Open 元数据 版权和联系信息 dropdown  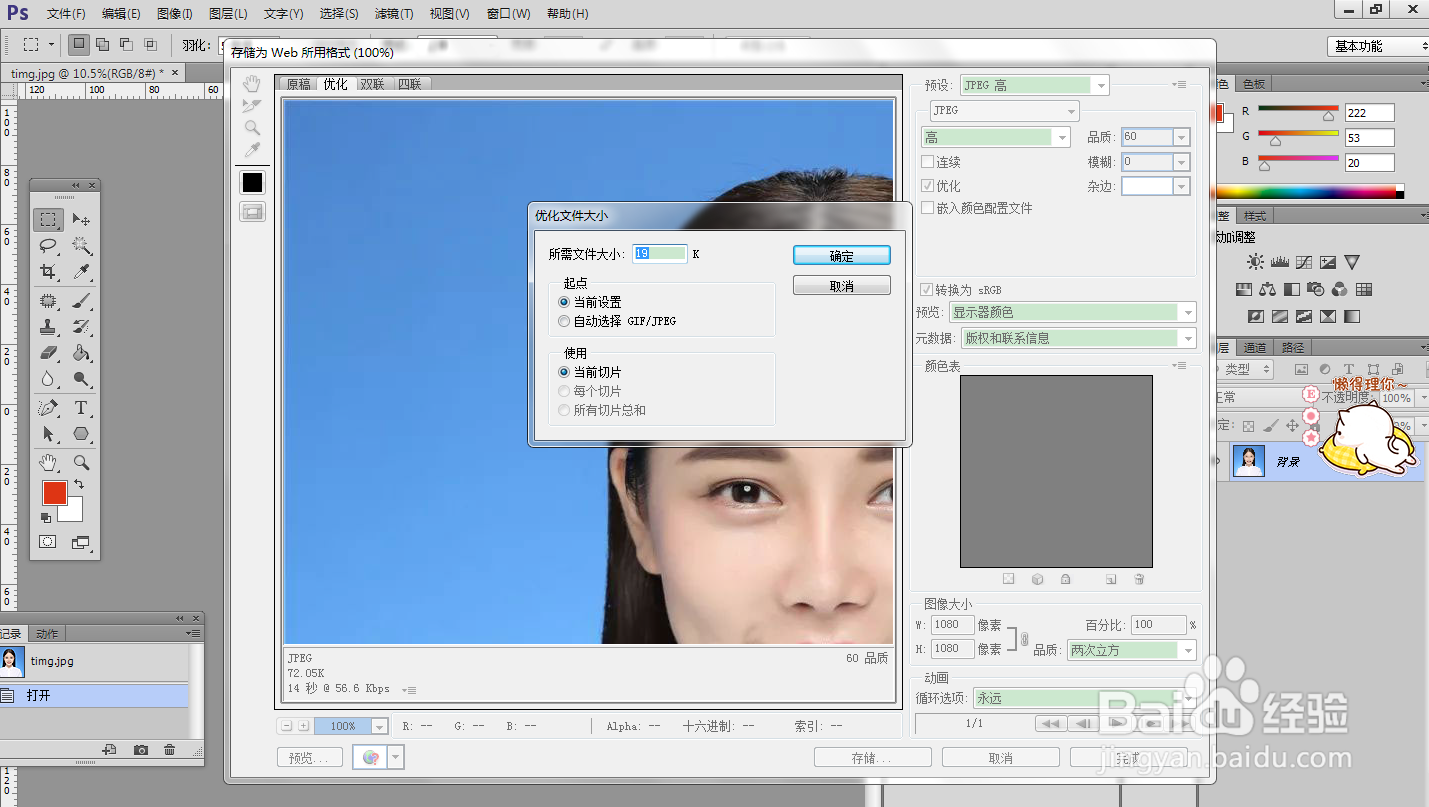(x=1078, y=338)
